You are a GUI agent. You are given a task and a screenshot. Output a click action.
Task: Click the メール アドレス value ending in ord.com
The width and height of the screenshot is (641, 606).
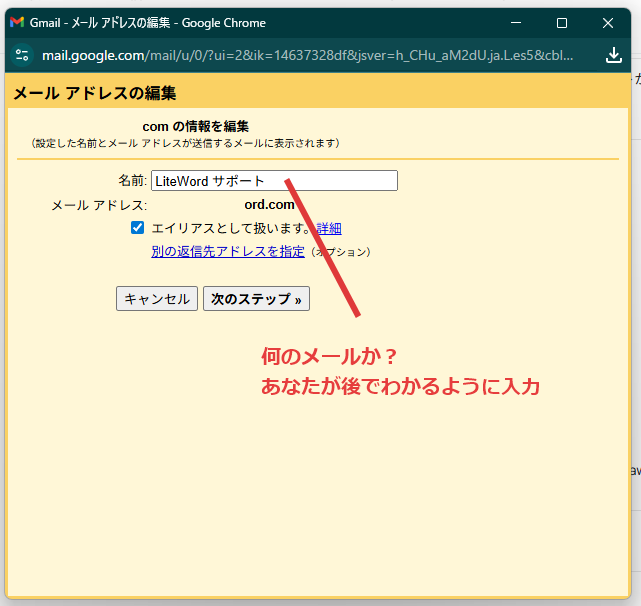269,205
